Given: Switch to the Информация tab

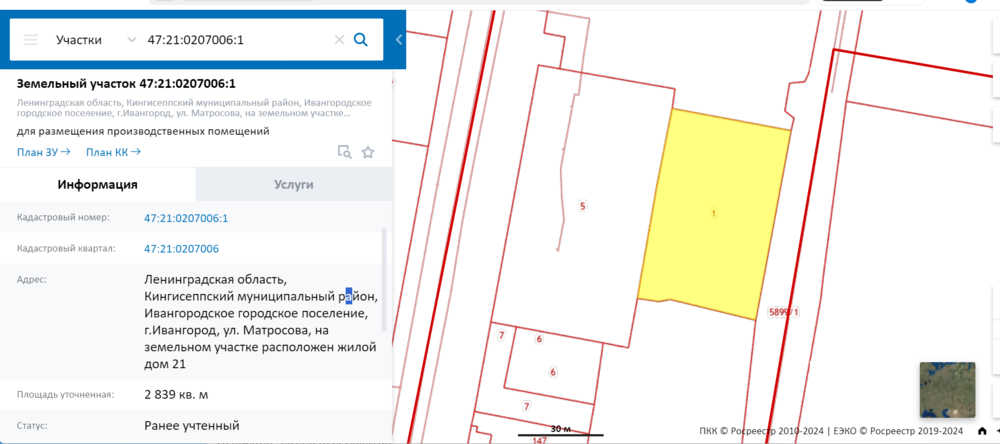Looking at the screenshot, I should click(97, 185).
